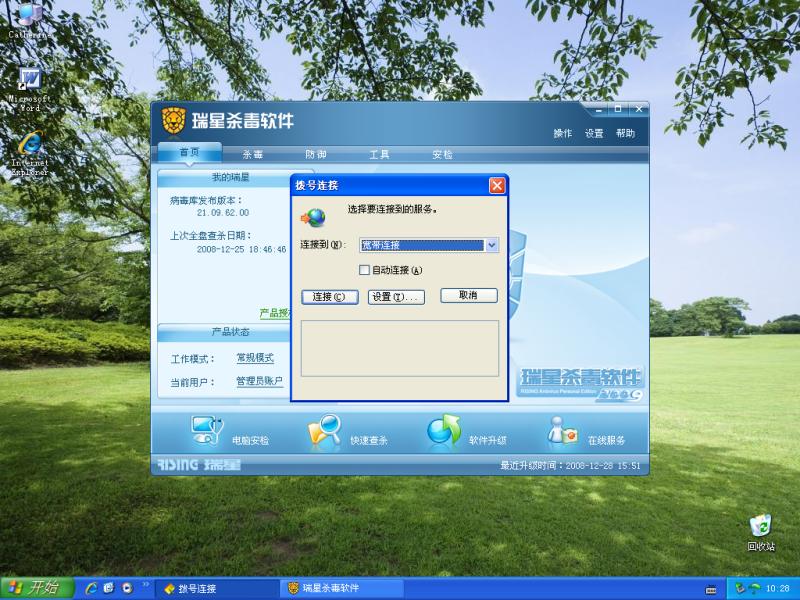
Task: Switch to the 杀毒 tab
Action: point(253,154)
